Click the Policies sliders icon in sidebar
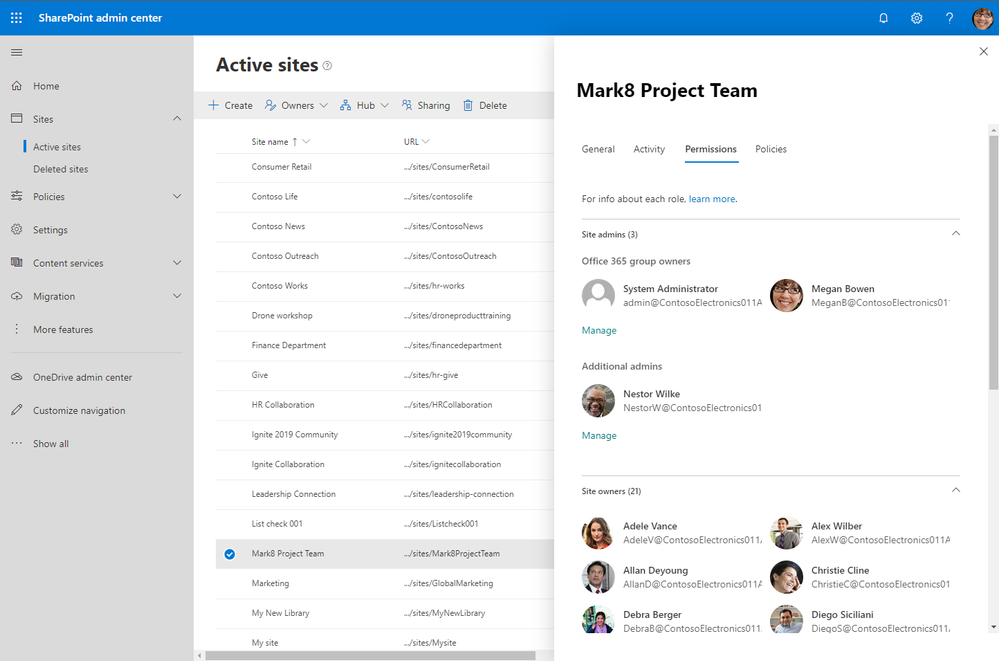Image resolution: width=999 pixels, height=661 pixels. 17,196
